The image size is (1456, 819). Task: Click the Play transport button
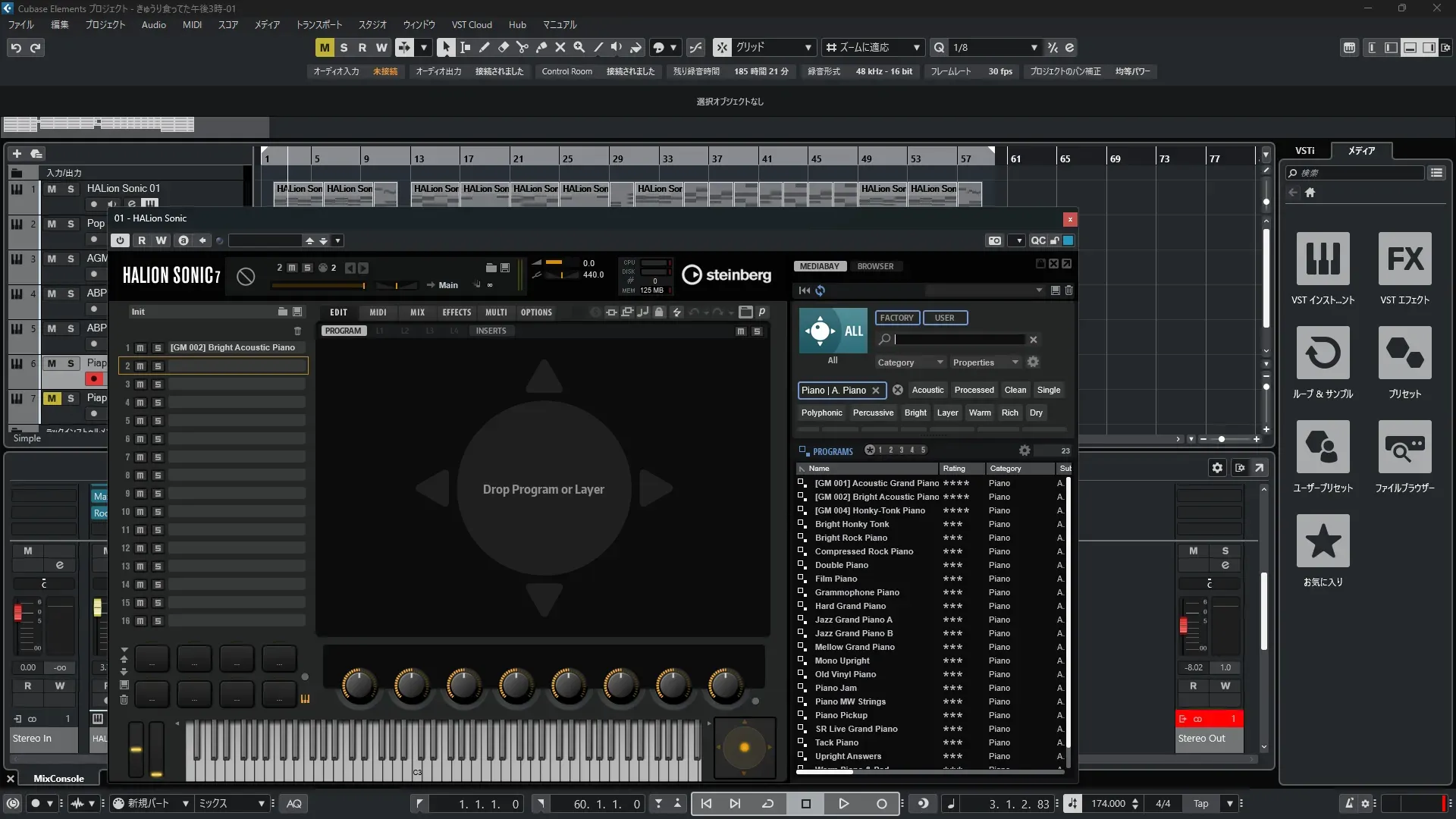[843, 803]
